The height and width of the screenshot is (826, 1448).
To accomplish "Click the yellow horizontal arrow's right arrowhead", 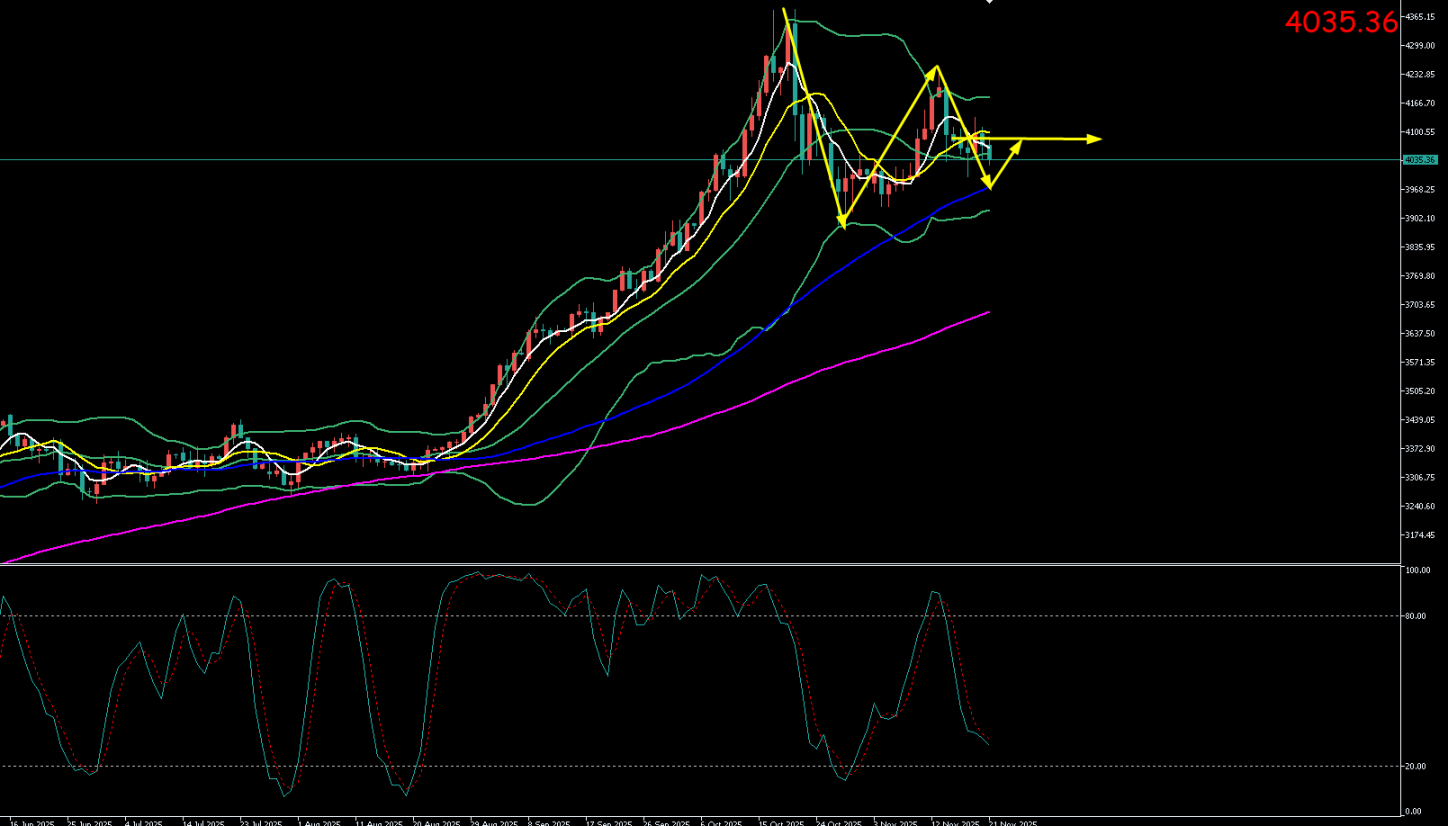I will tap(1097, 138).
